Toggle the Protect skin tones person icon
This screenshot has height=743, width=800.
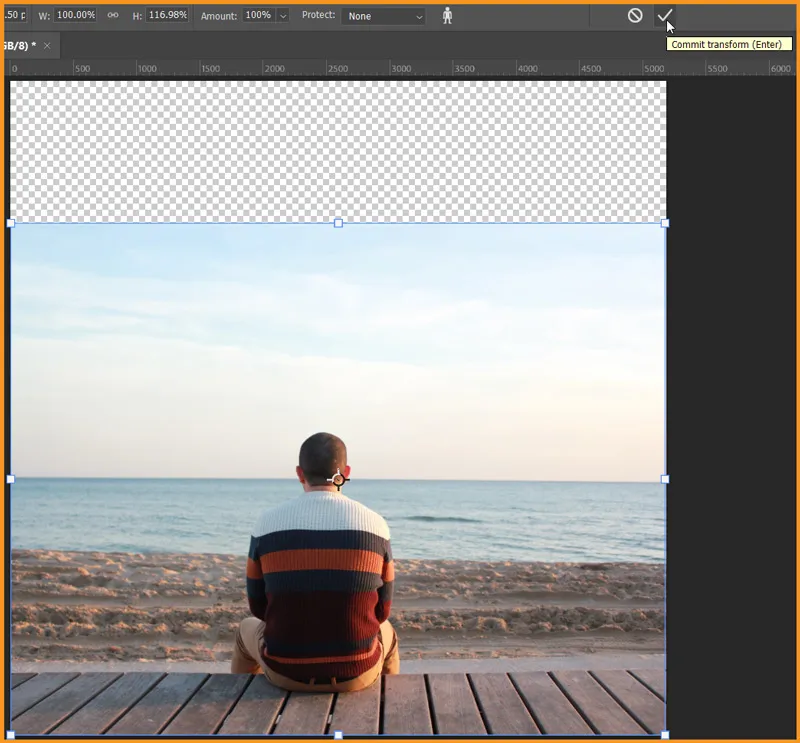[447, 16]
